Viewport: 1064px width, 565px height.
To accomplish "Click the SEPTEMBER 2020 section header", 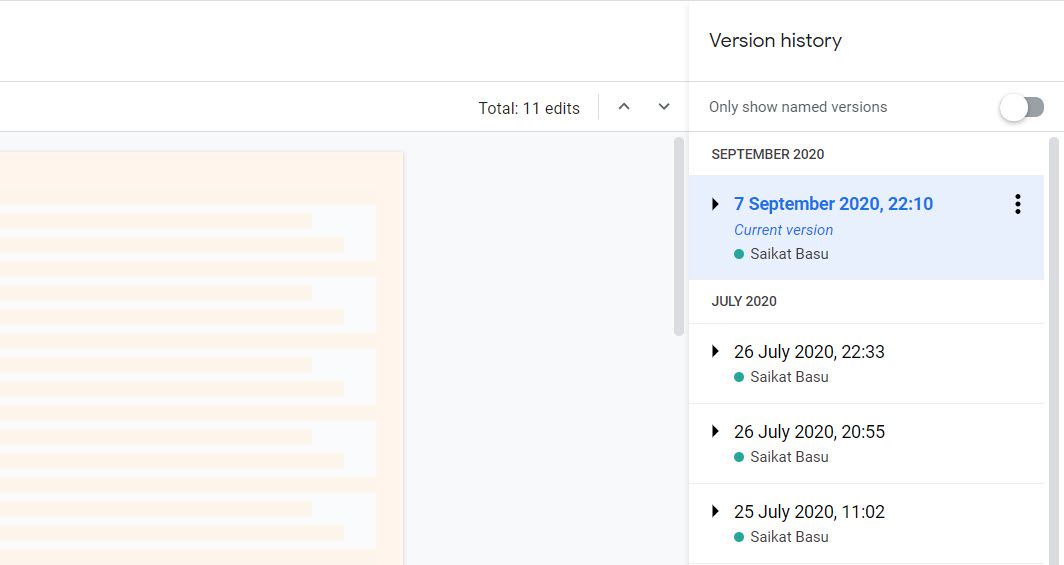I will (x=768, y=154).
